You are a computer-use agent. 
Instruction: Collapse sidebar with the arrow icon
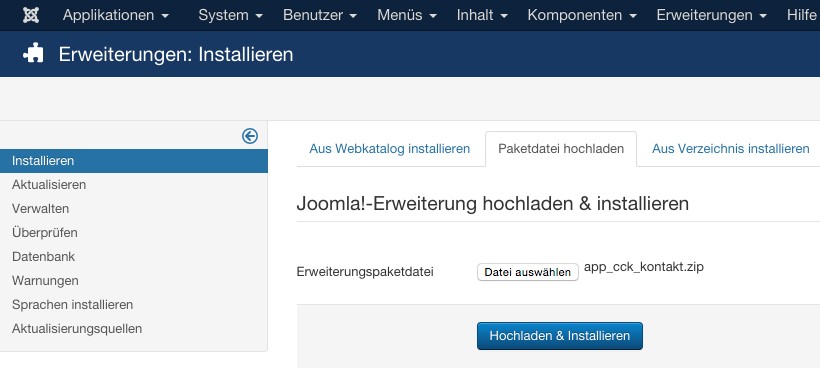[x=249, y=136]
